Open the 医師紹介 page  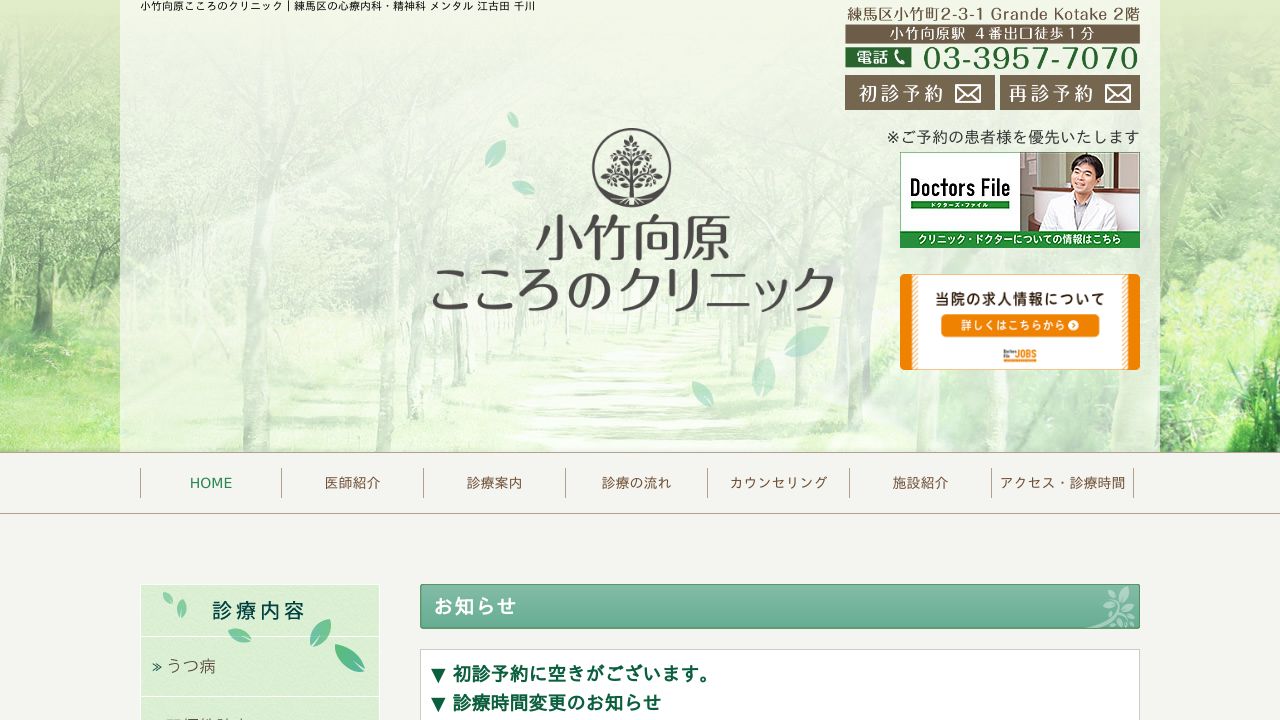click(x=352, y=483)
